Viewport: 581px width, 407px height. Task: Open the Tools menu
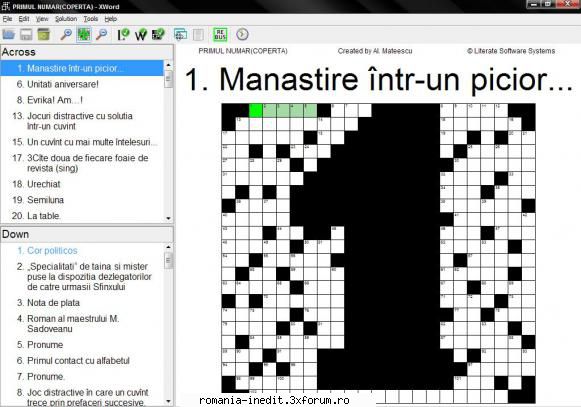(x=91, y=19)
